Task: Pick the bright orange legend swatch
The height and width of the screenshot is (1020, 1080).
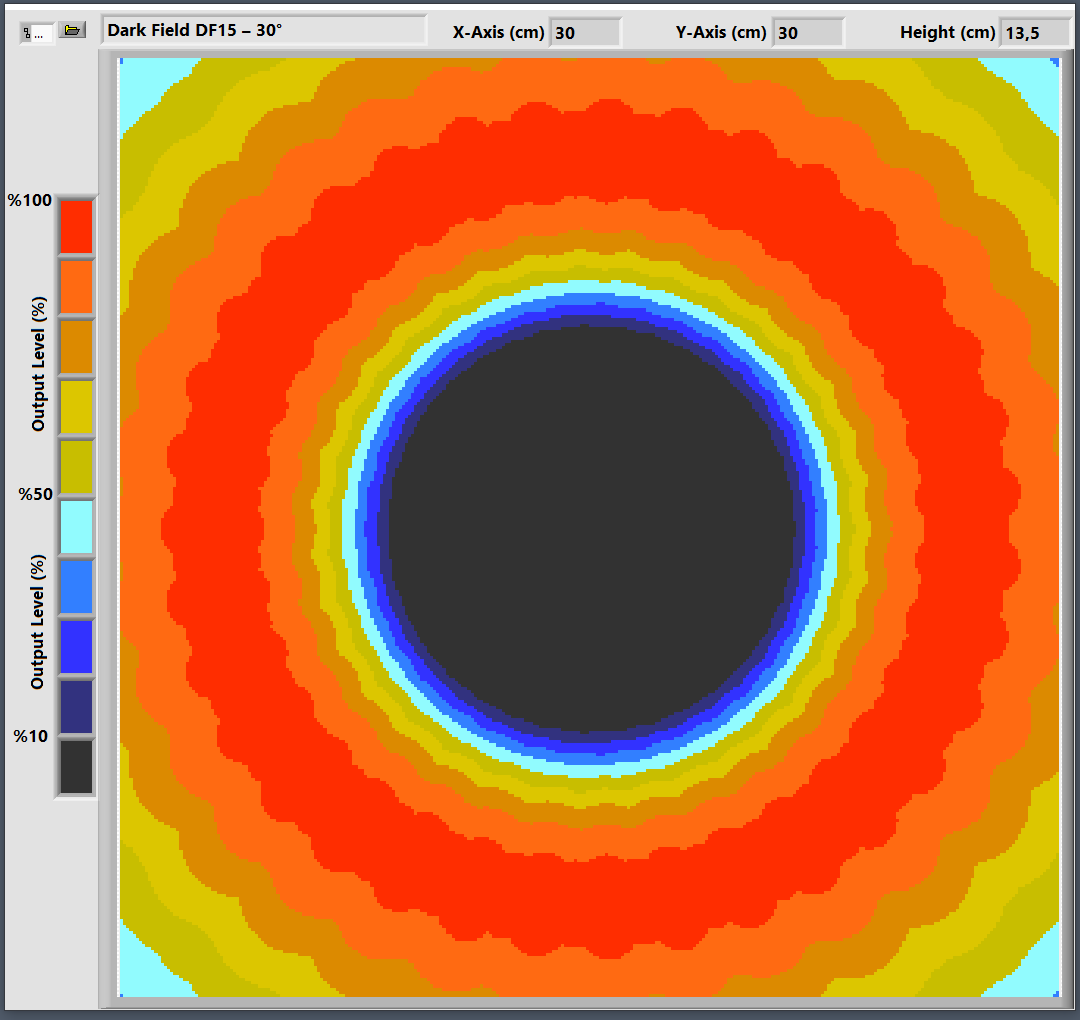Action: click(76, 287)
